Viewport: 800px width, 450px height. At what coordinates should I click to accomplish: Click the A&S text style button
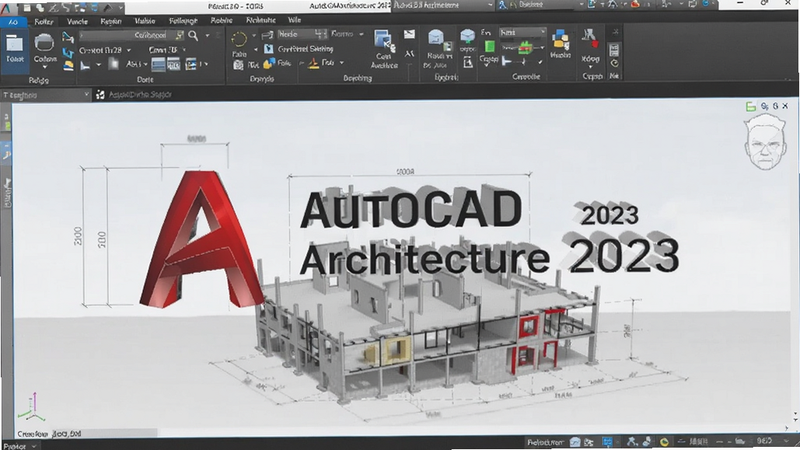point(136,64)
